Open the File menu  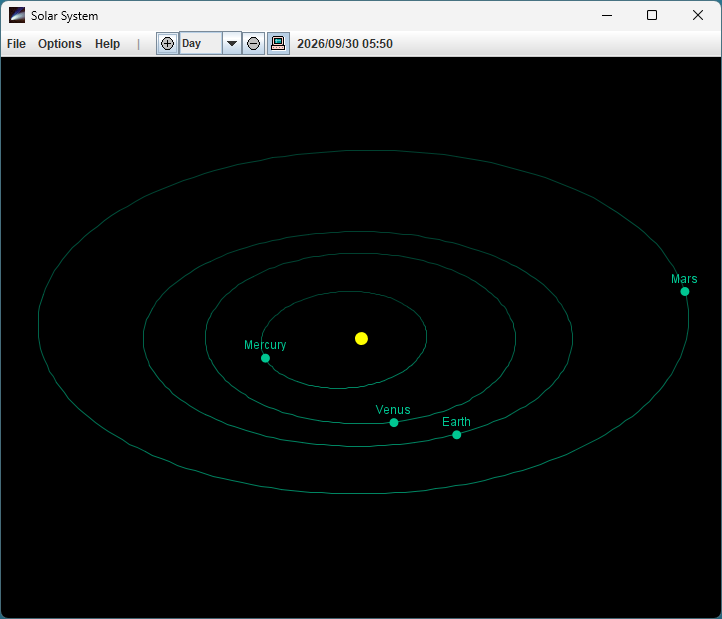16,44
